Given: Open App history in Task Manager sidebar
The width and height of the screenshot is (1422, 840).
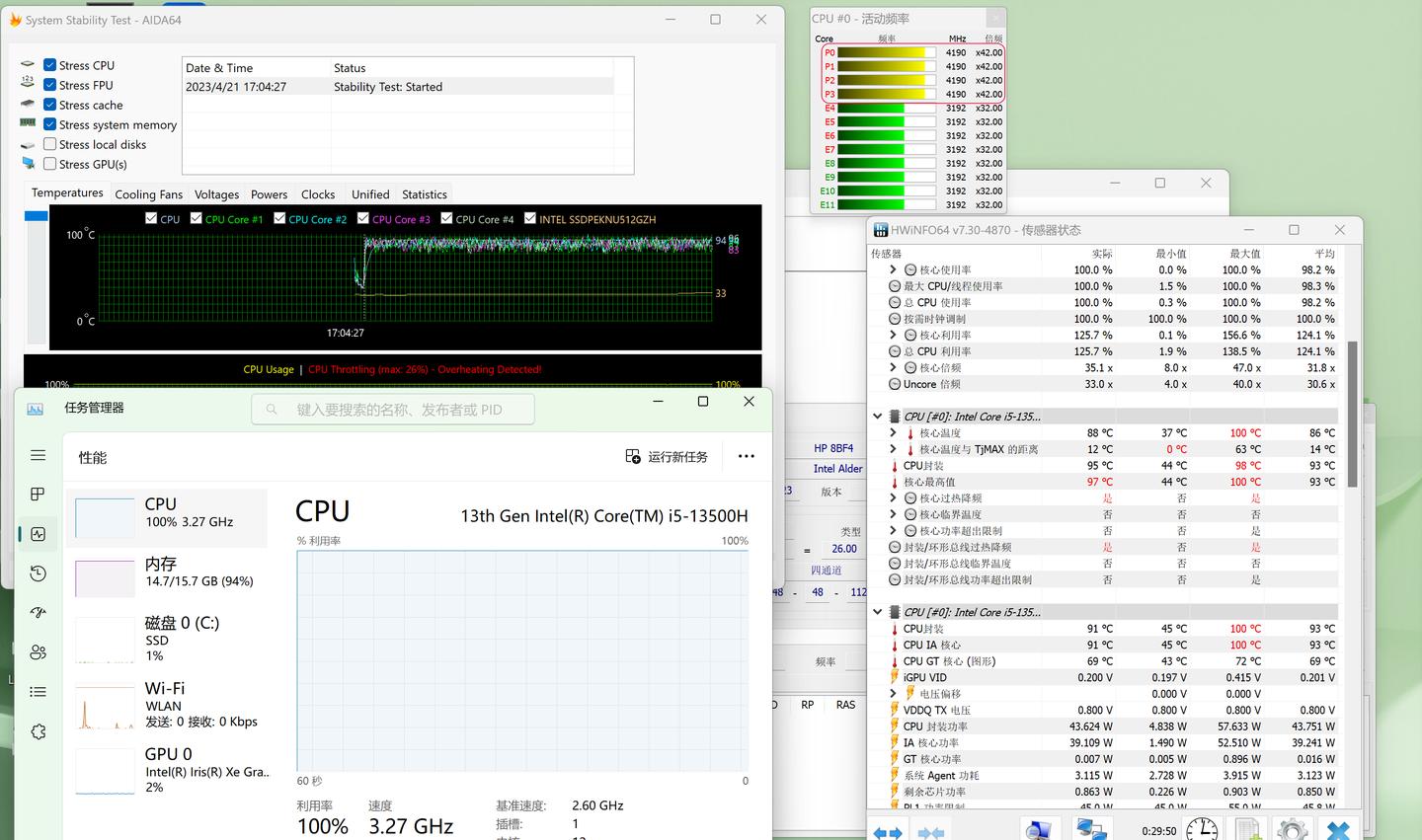Looking at the screenshot, I should click(38, 573).
